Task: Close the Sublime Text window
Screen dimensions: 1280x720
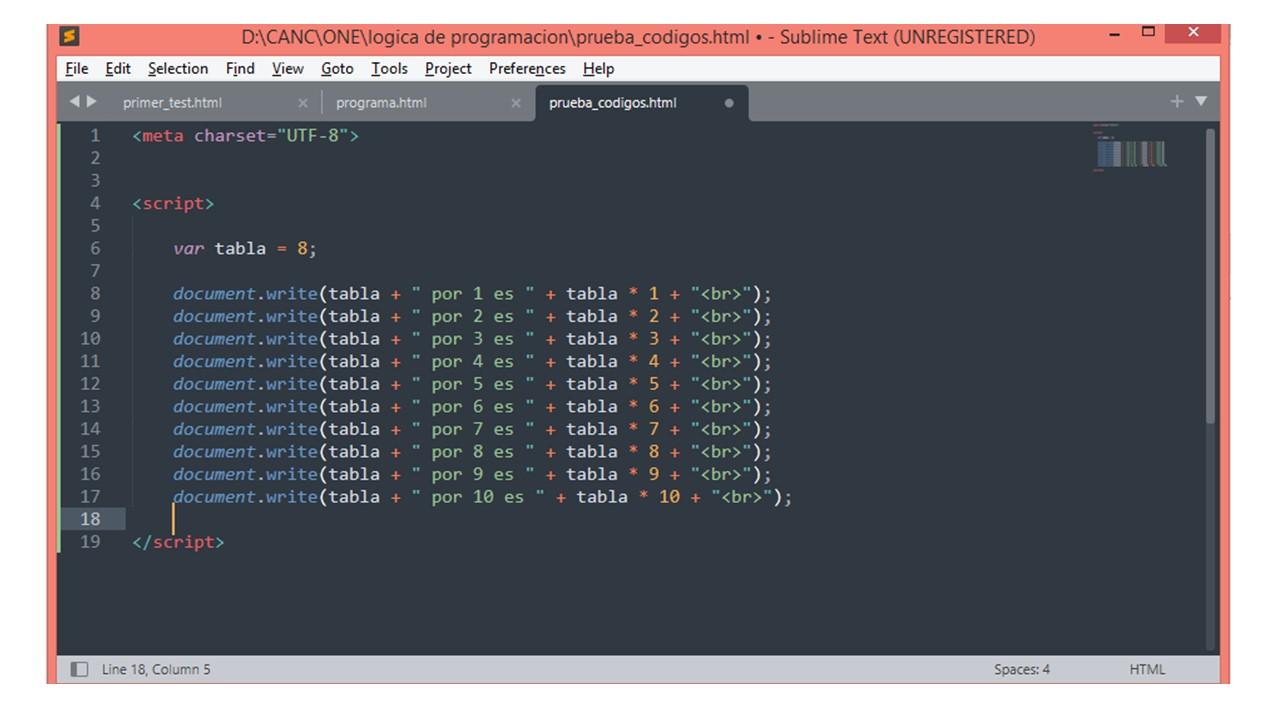Action: 1193,33
